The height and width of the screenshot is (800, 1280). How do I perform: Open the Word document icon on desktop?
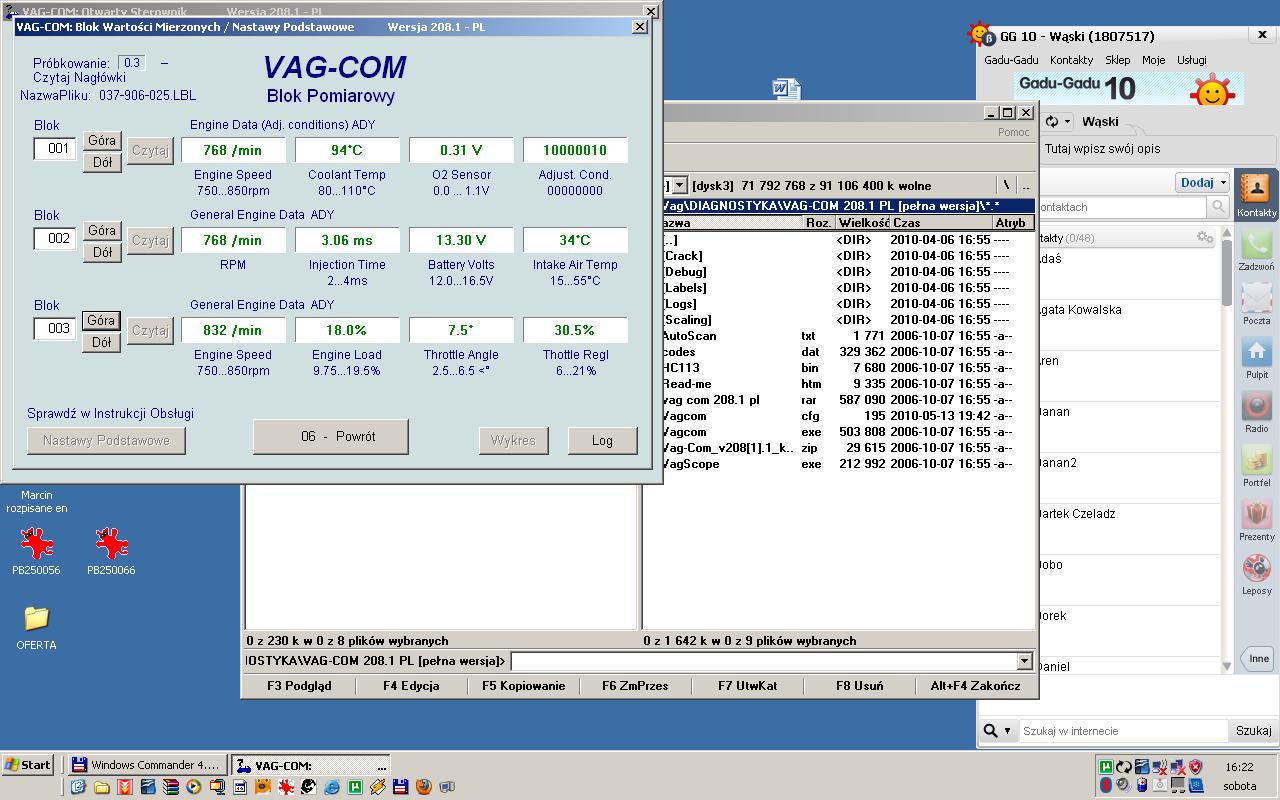[x=786, y=89]
